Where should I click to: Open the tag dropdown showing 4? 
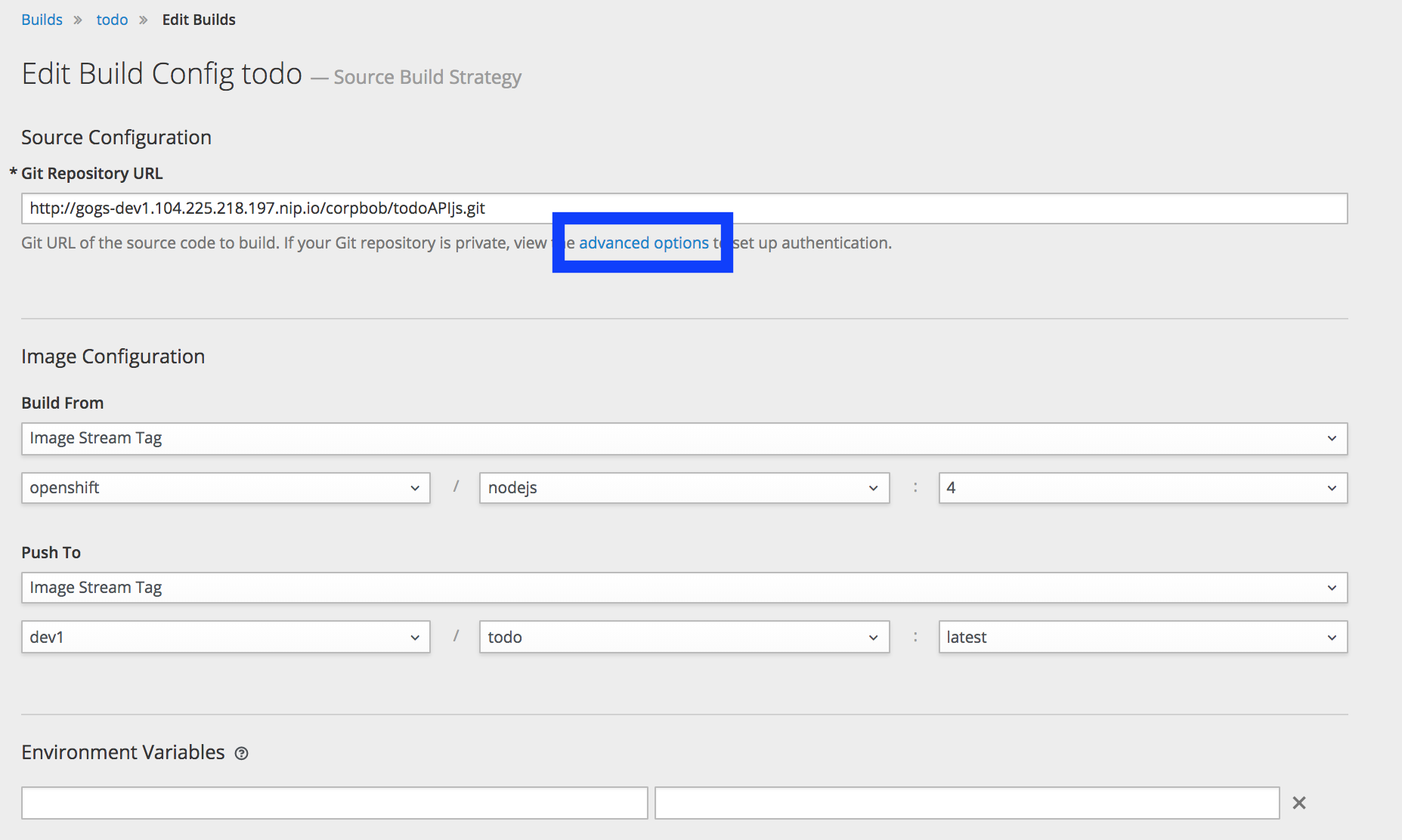click(1143, 488)
